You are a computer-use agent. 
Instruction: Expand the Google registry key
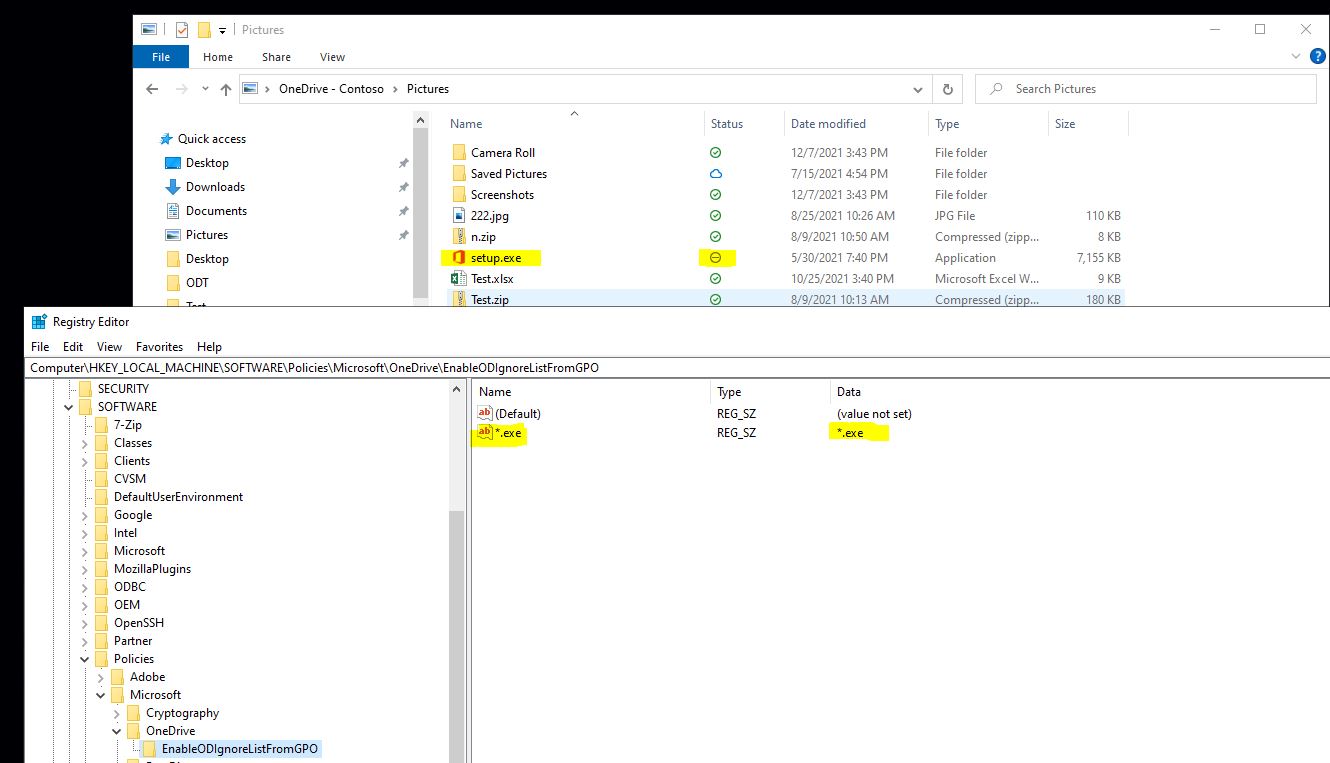pos(85,515)
